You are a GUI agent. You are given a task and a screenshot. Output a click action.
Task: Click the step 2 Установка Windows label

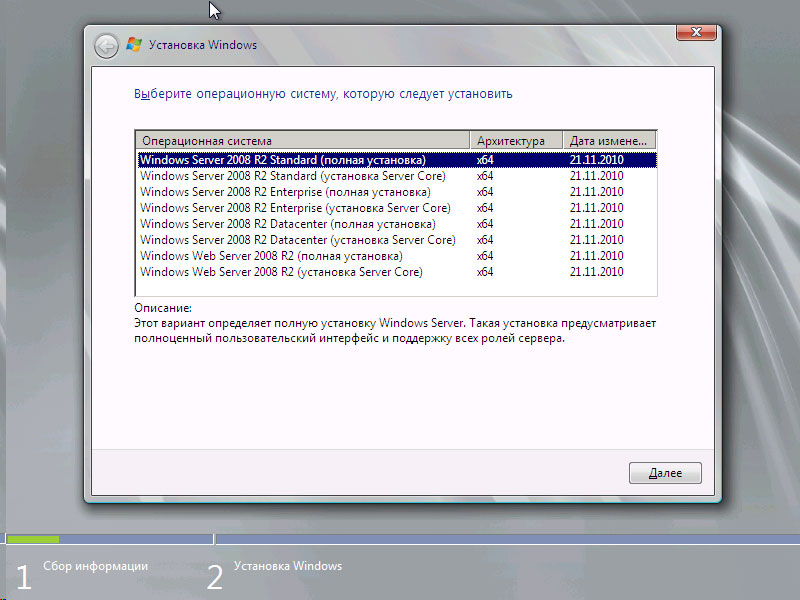(x=288, y=566)
